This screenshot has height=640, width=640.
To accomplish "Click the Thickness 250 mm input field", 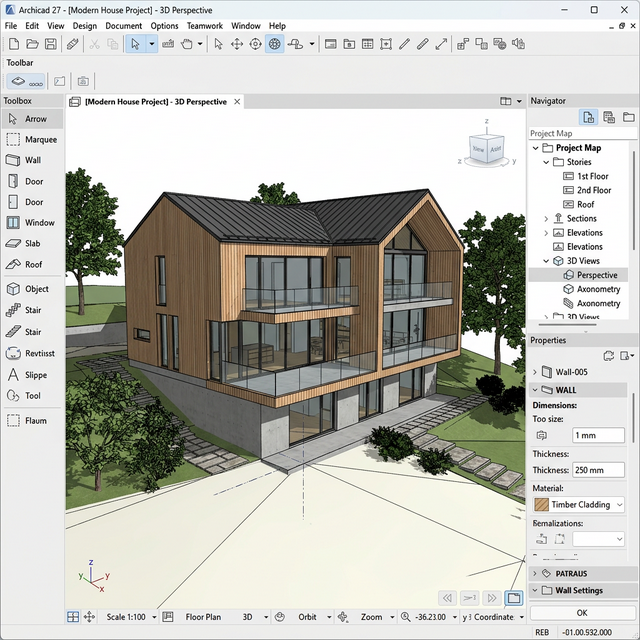I will (x=598, y=470).
